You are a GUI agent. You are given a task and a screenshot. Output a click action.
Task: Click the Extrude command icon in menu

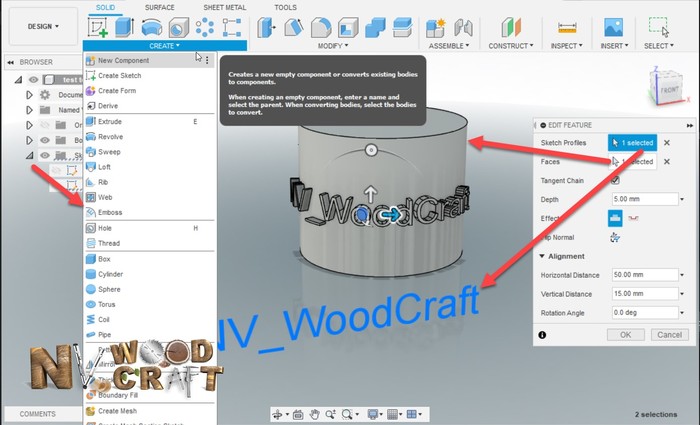(91, 121)
